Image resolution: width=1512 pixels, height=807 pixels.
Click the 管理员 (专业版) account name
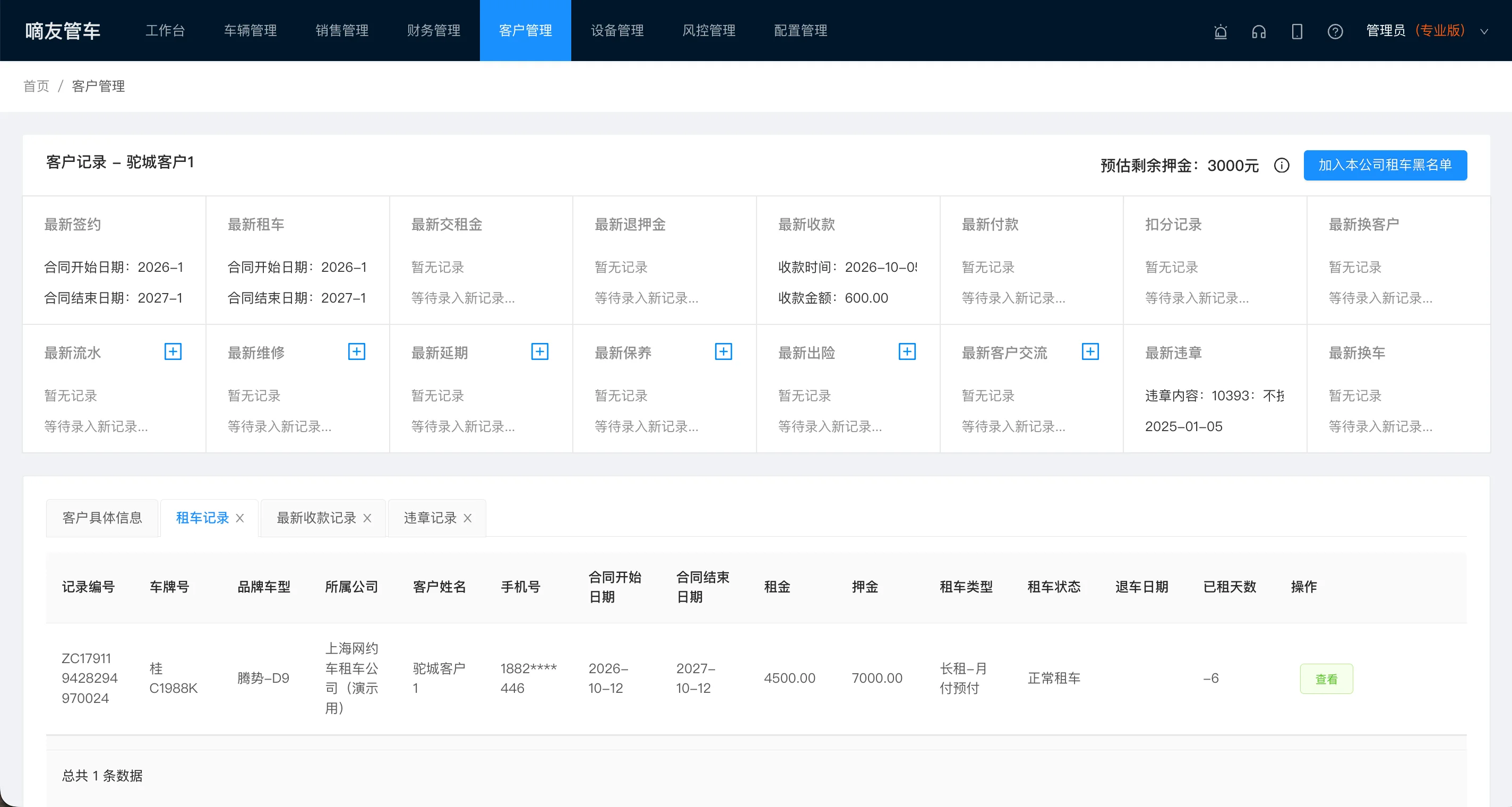pos(1415,30)
